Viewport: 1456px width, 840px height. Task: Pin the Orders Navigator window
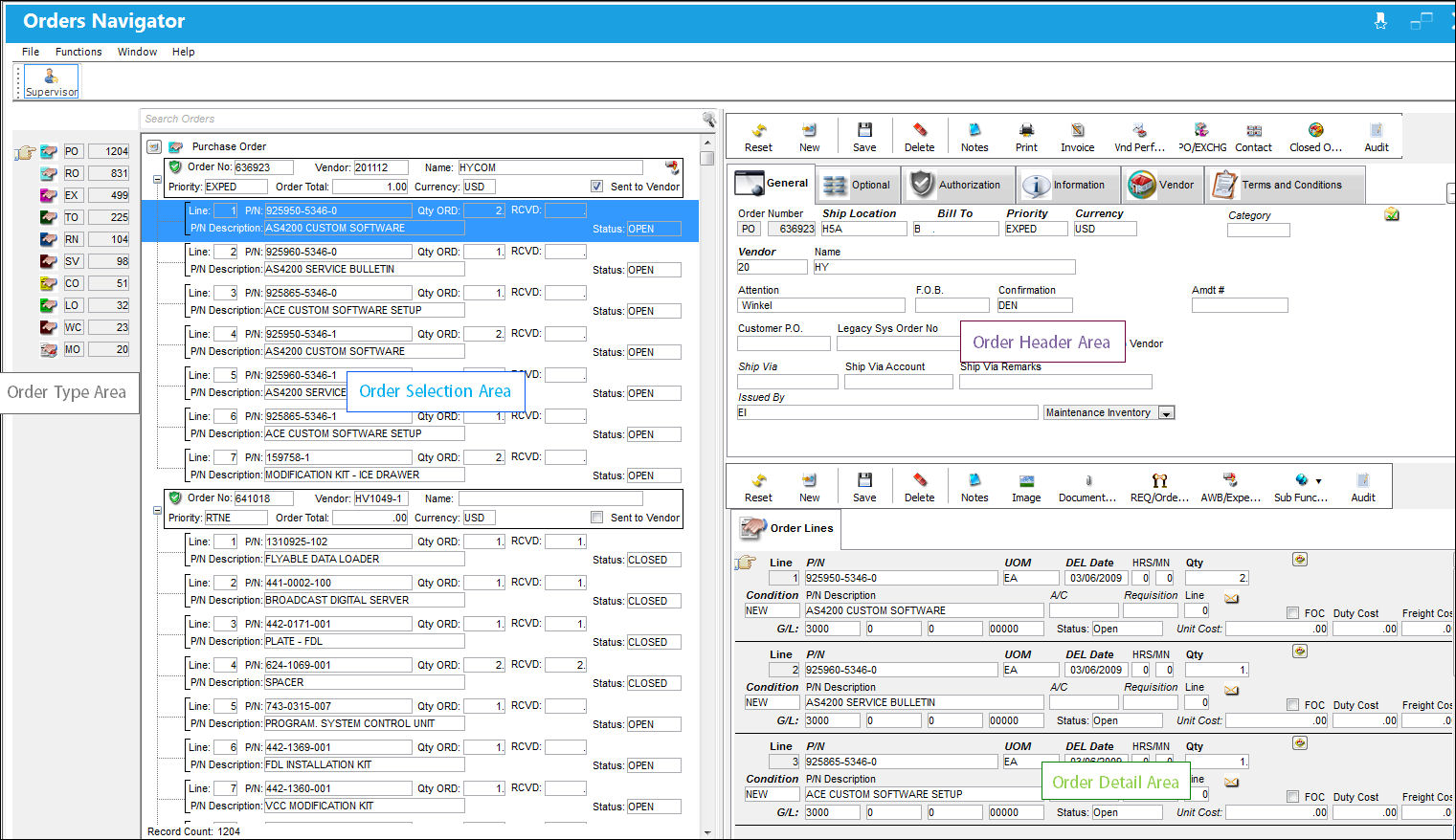pyautogui.click(x=1380, y=20)
